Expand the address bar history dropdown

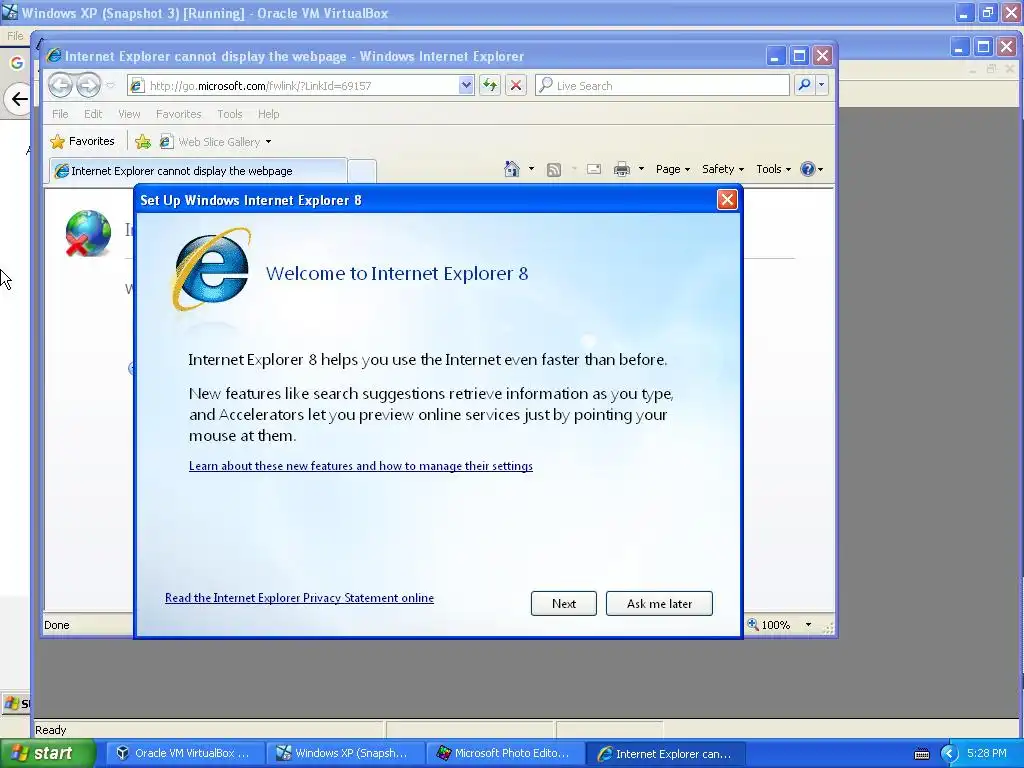pyautogui.click(x=466, y=86)
